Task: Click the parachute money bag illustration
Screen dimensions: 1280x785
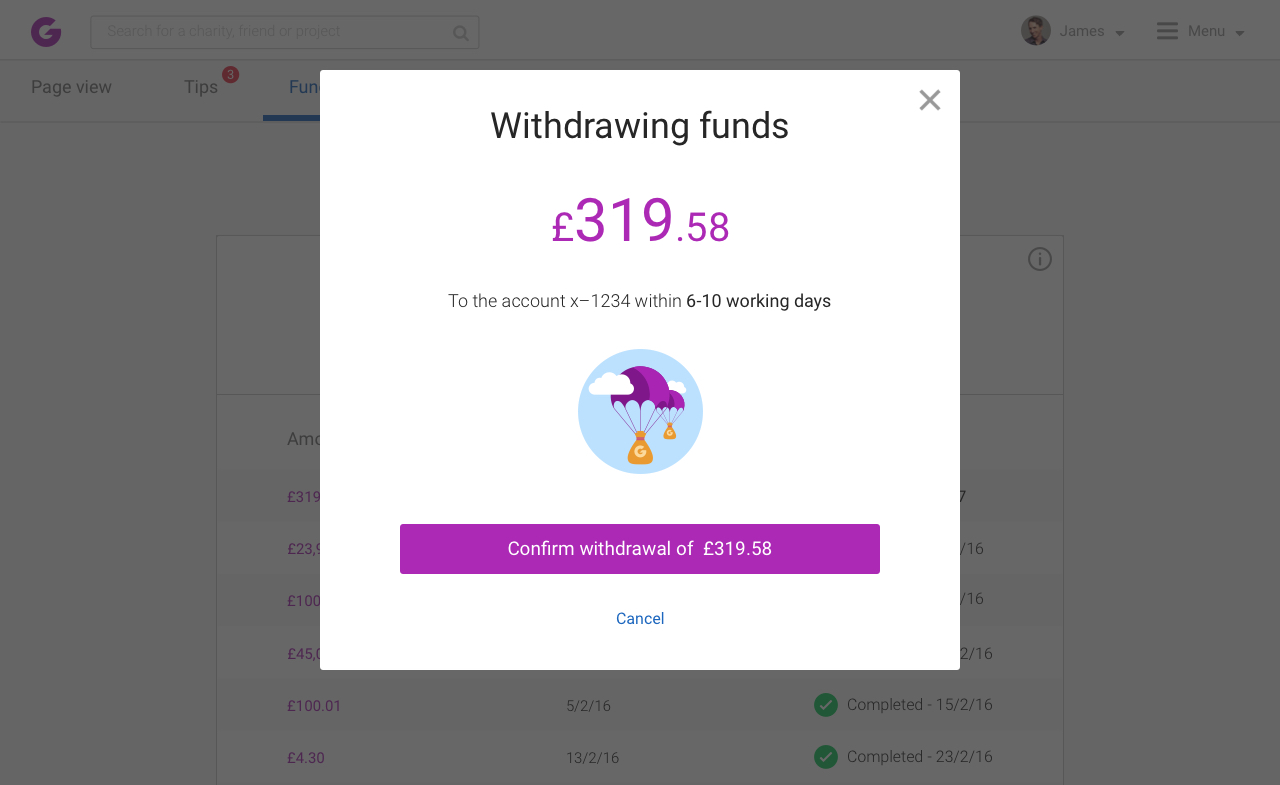Action: click(x=640, y=411)
